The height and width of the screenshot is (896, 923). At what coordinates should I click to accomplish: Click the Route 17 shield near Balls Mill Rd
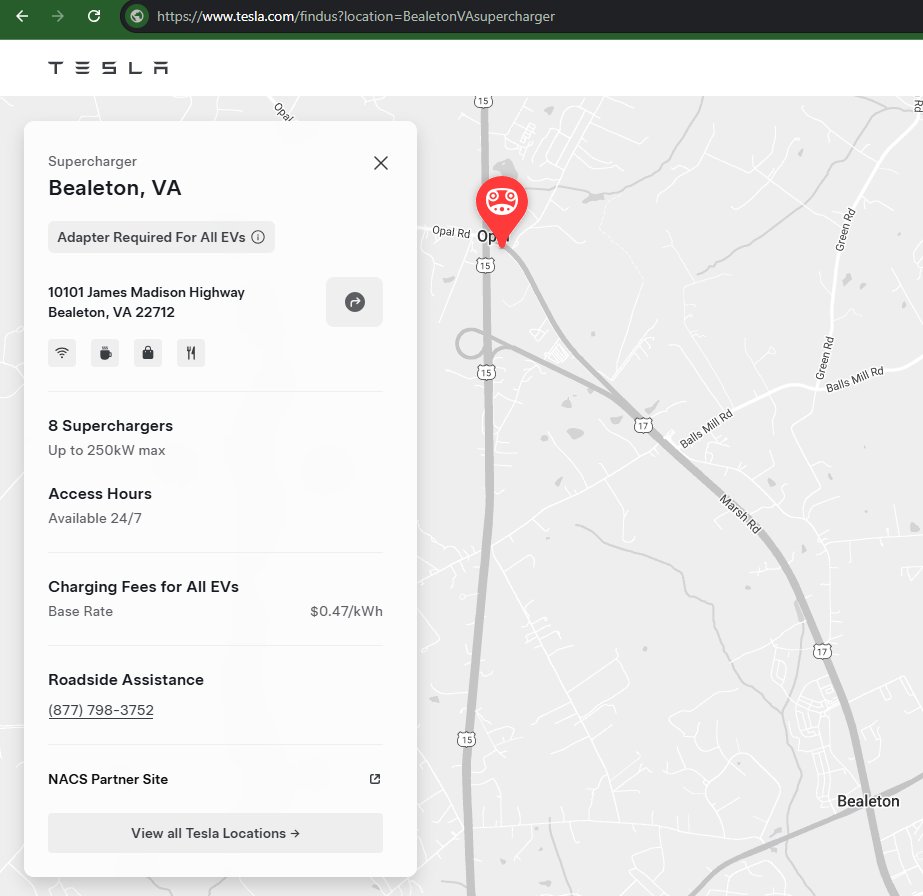coord(643,425)
